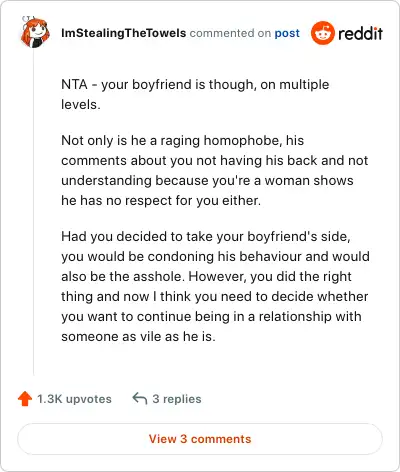
Task: Click the 'Not only is he' paragraph
Action: pyautogui.click(x=215, y=170)
